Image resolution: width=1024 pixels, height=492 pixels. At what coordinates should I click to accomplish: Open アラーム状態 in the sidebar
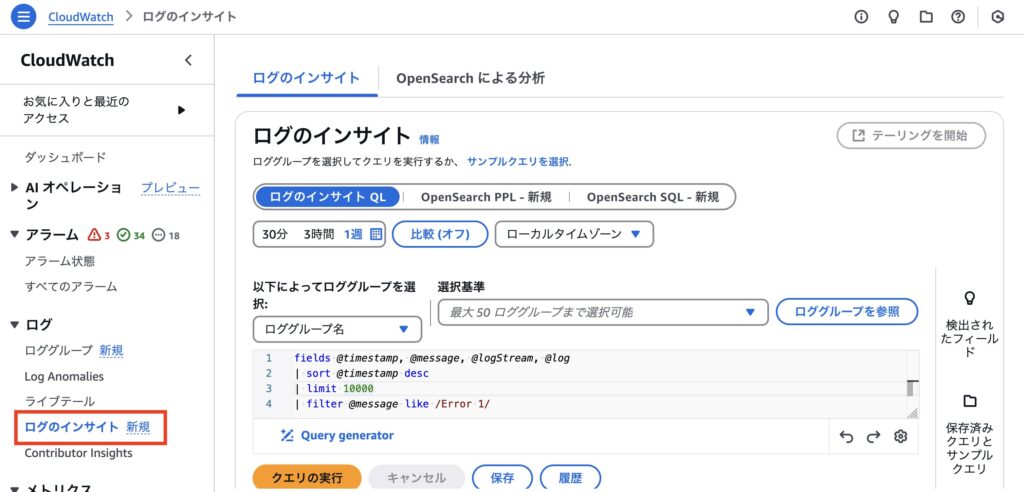coord(59,261)
